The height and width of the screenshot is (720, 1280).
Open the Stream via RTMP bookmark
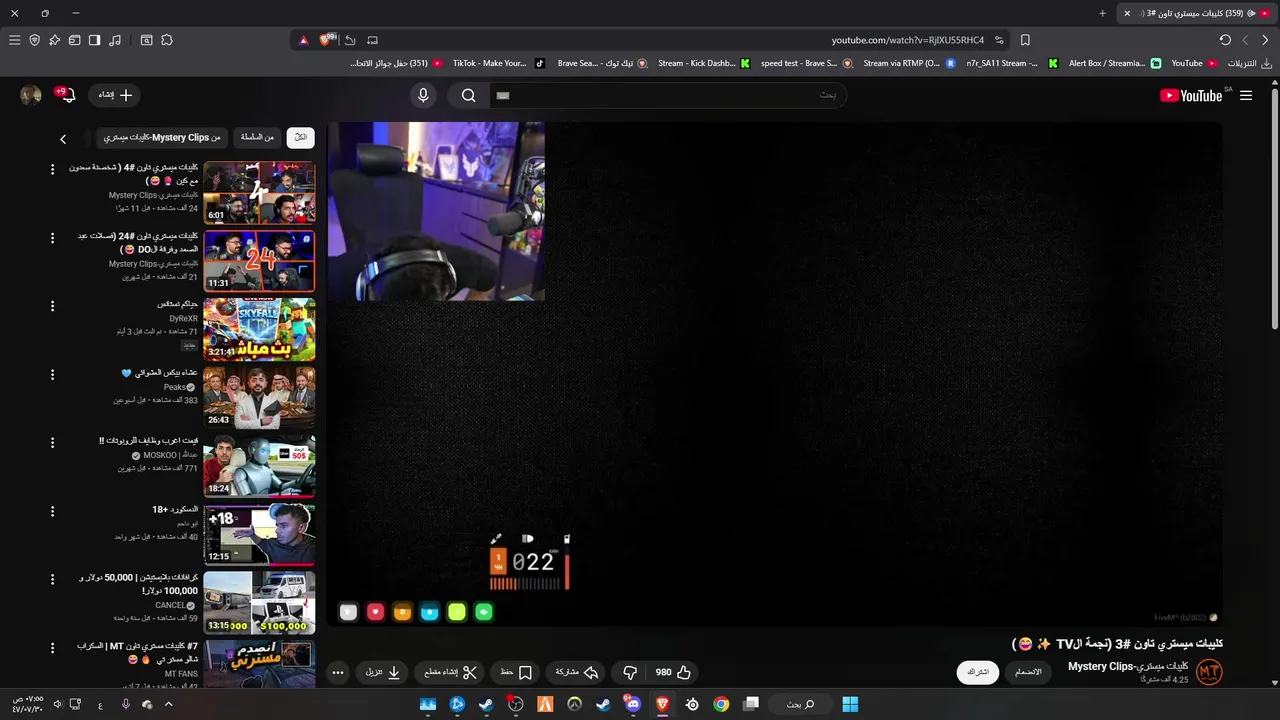(x=908, y=63)
